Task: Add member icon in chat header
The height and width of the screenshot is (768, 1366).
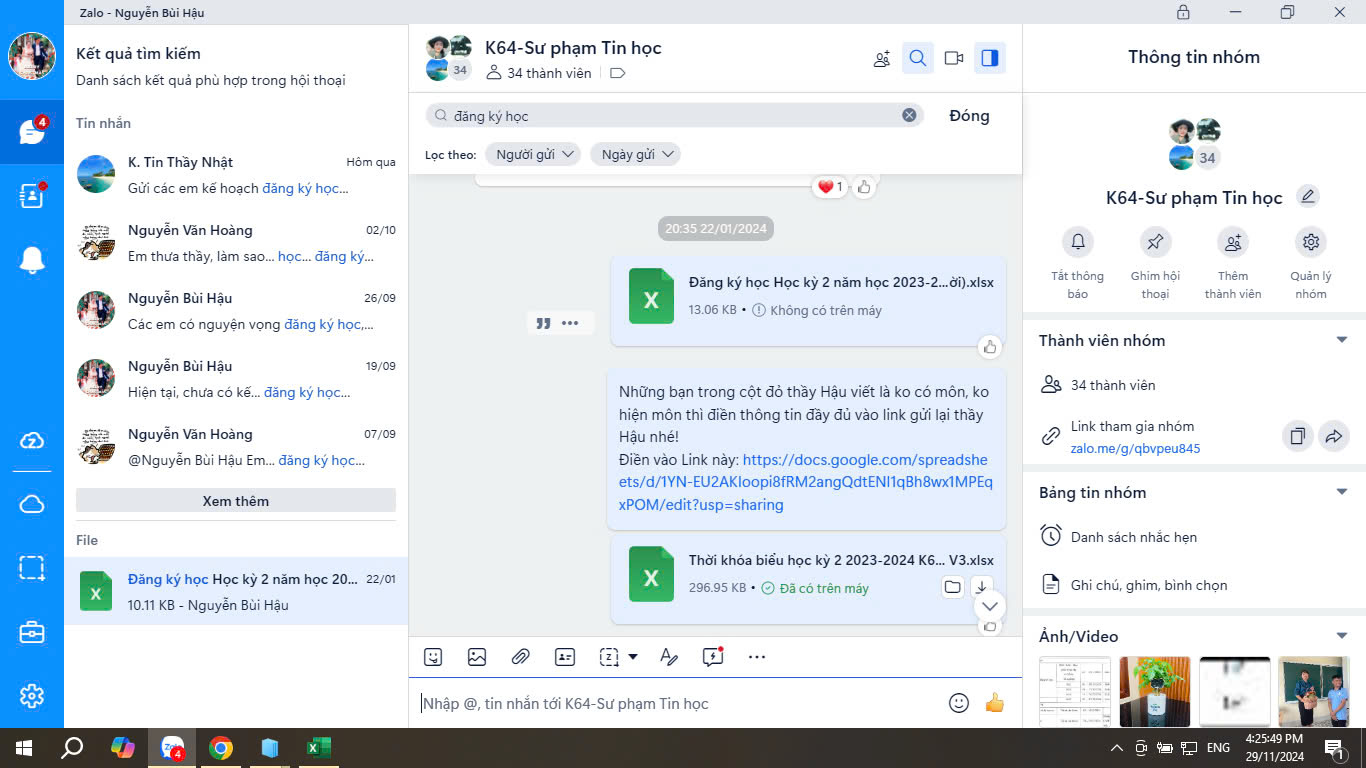Action: pos(881,58)
